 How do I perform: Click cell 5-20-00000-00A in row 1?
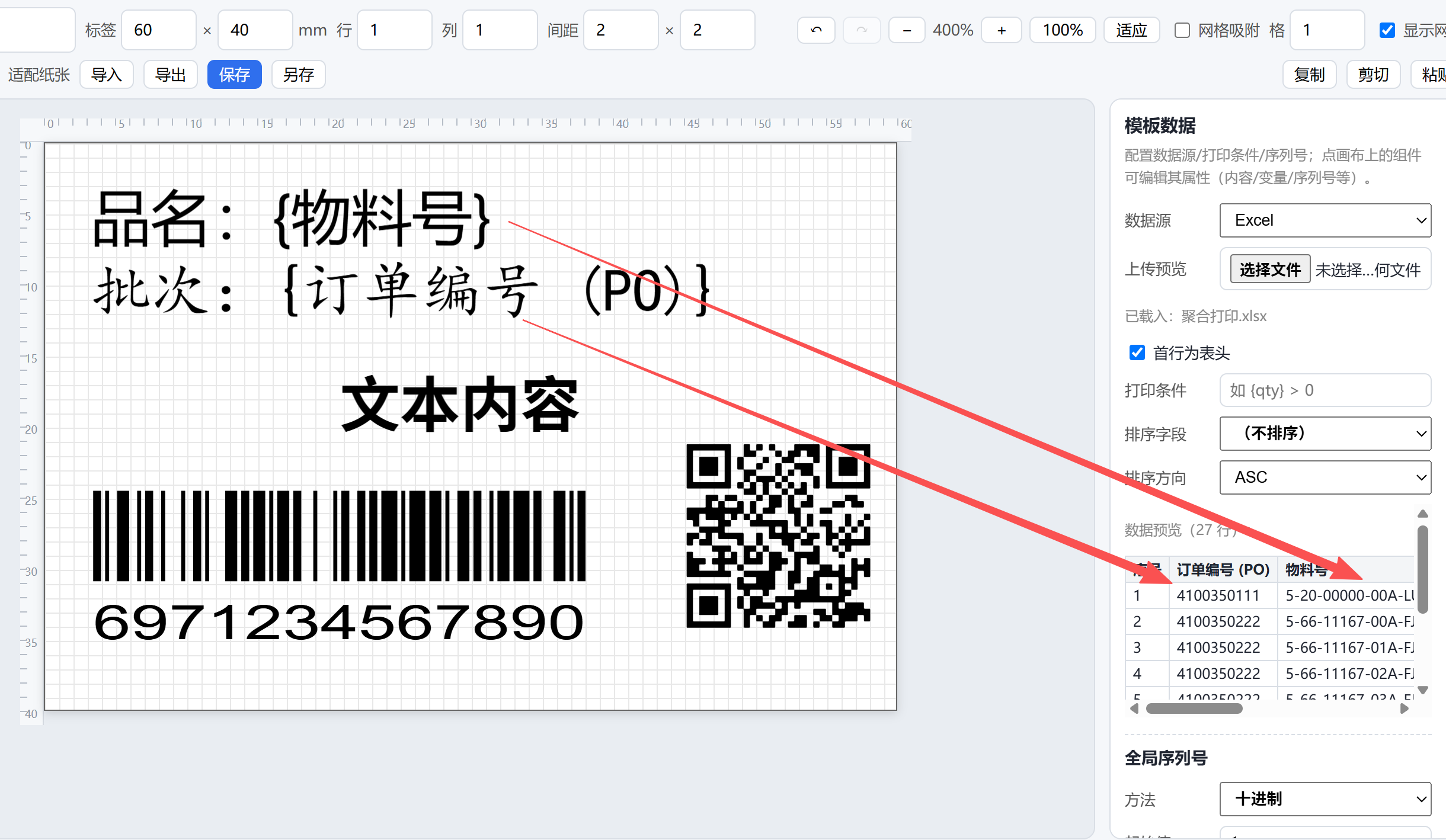pos(1346,595)
